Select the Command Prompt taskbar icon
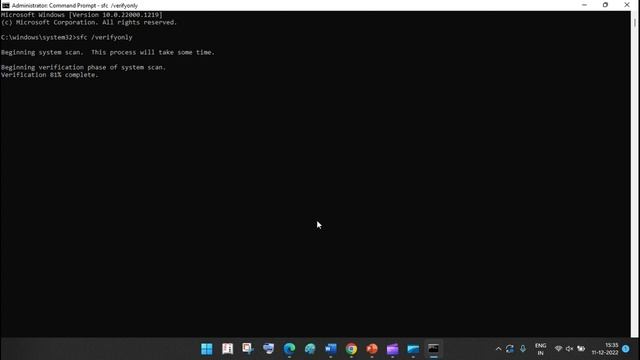The image size is (640, 360). tap(433, 349)
